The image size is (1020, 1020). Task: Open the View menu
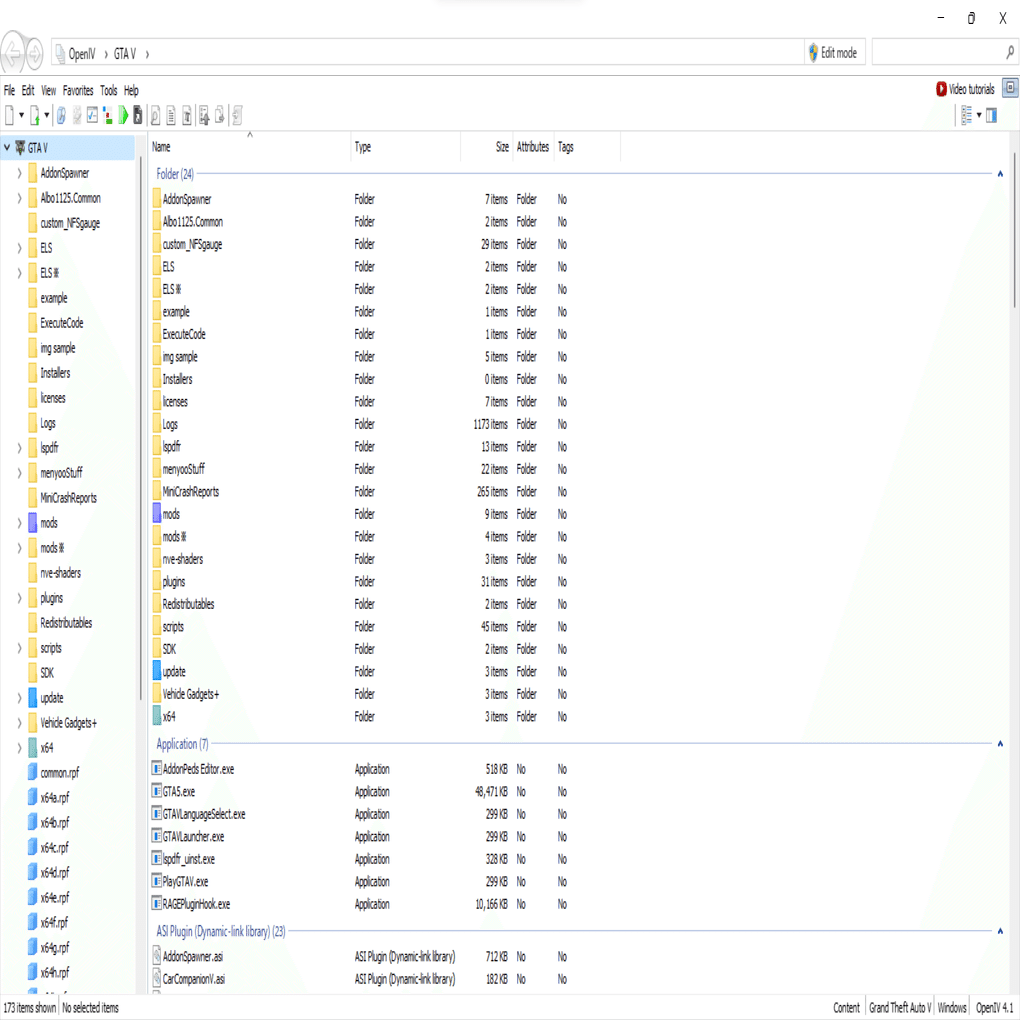49,90
